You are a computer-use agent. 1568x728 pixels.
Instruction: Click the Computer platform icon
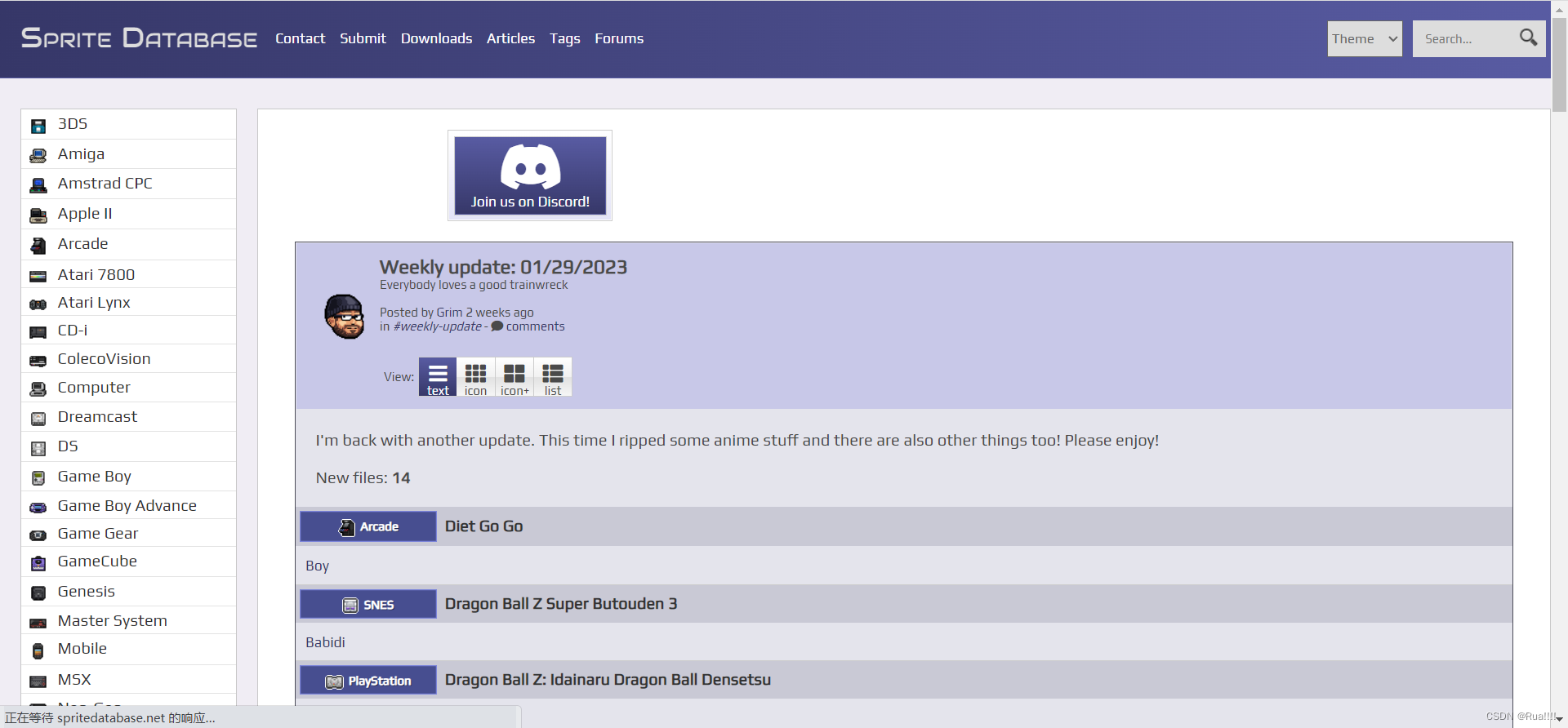coord(38,389)
